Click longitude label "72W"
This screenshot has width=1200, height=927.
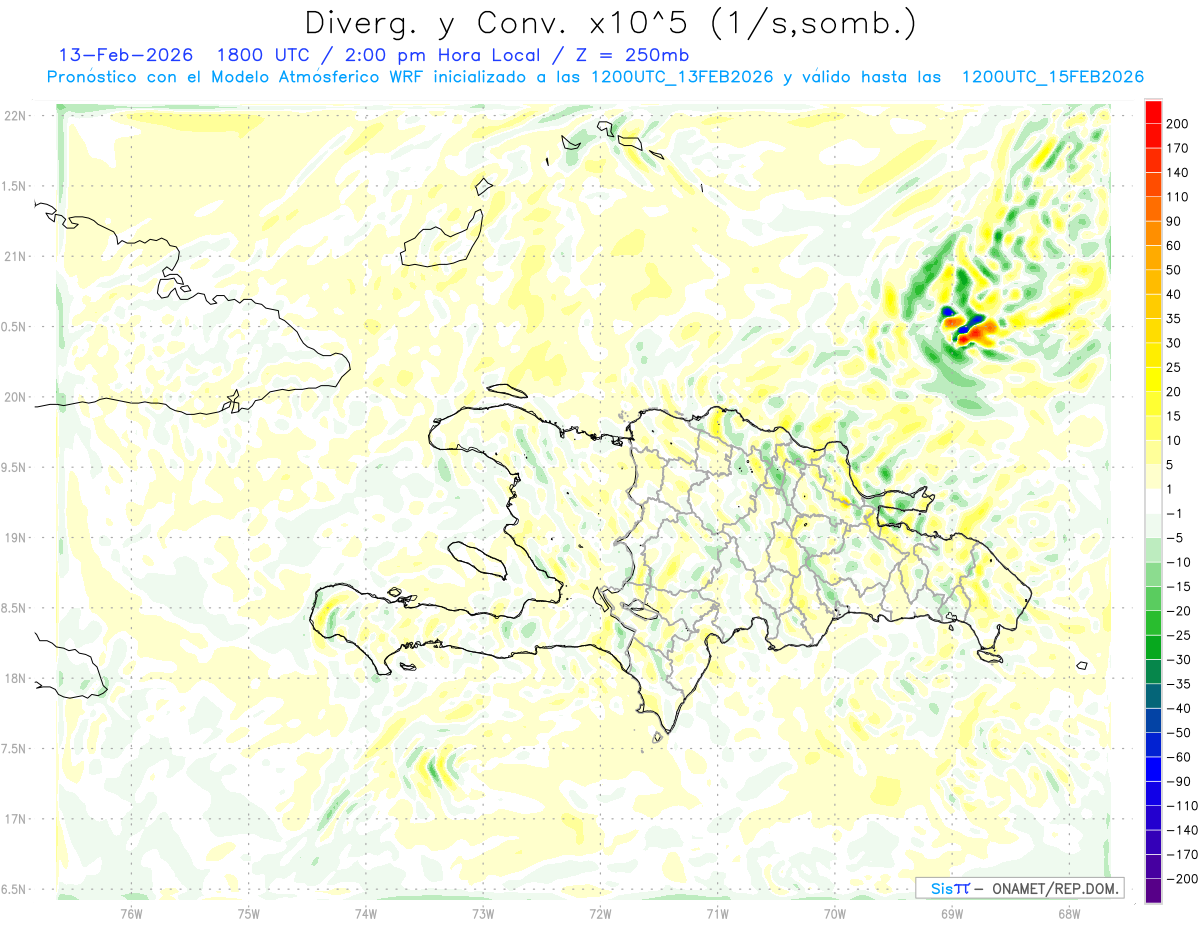coord(600,913)
